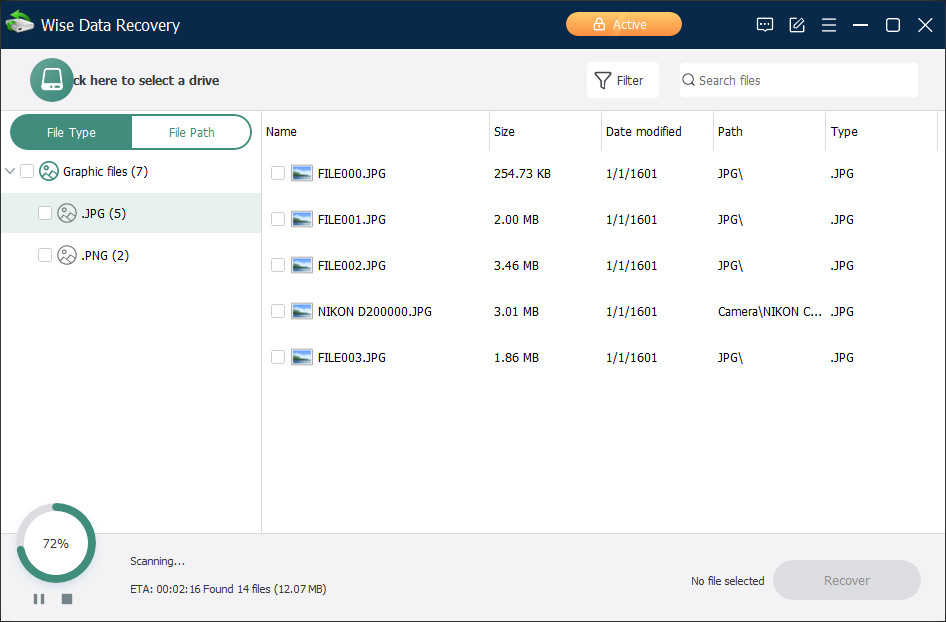The height and width of the screenshot is (622, 946).
Task: Collapse the Graphic files tree node
Action: pos(10,171)
